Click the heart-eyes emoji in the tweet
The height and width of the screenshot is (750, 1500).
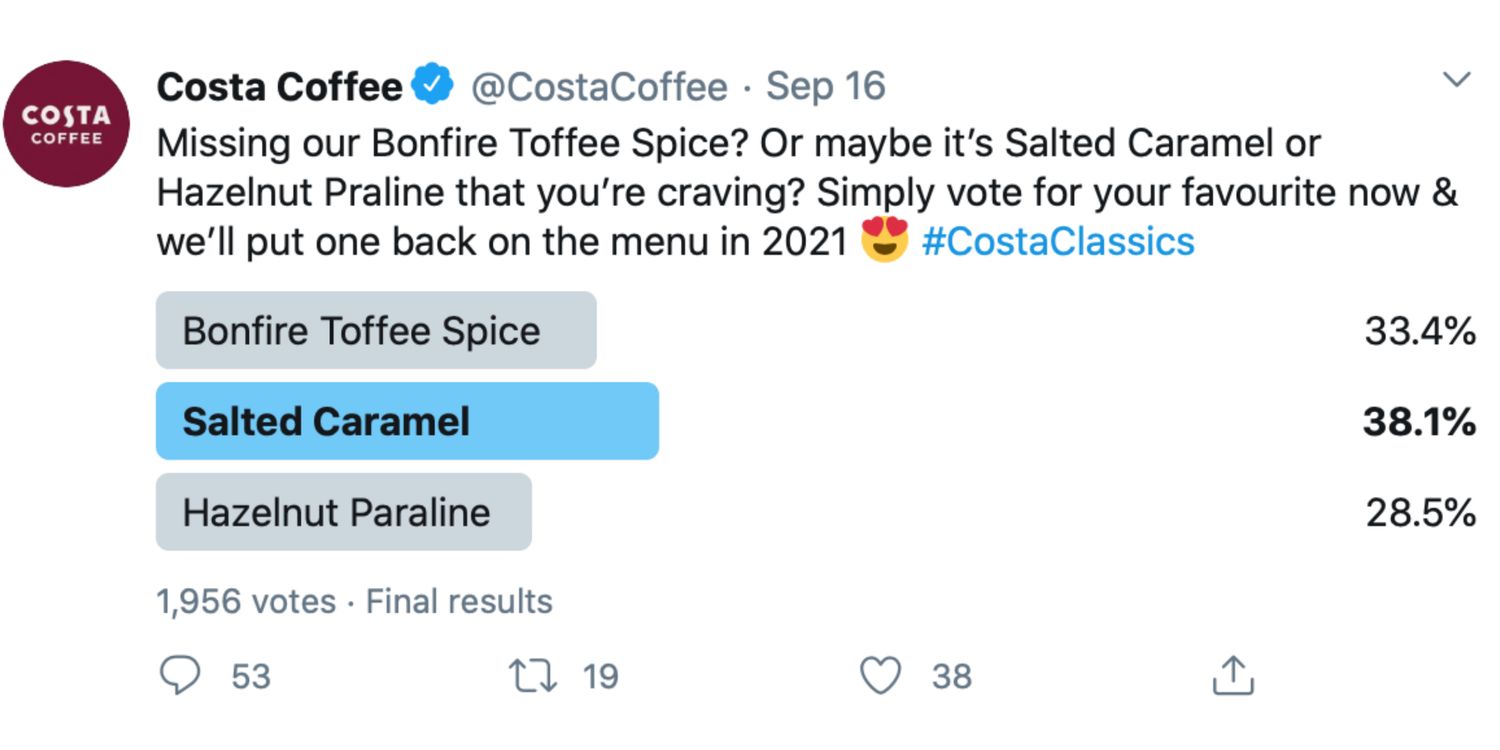pyautogui.click(x=884, y=241)
